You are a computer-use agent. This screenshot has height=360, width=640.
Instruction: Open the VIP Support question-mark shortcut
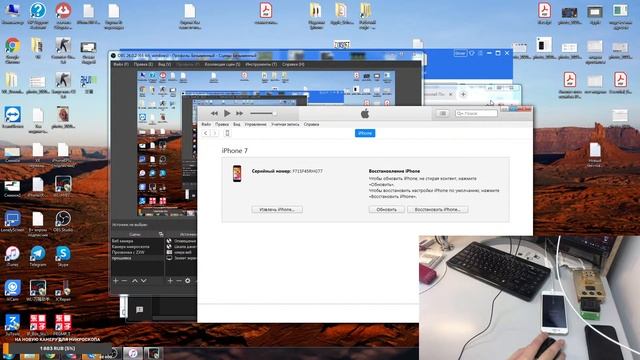(x=38, y=16)
